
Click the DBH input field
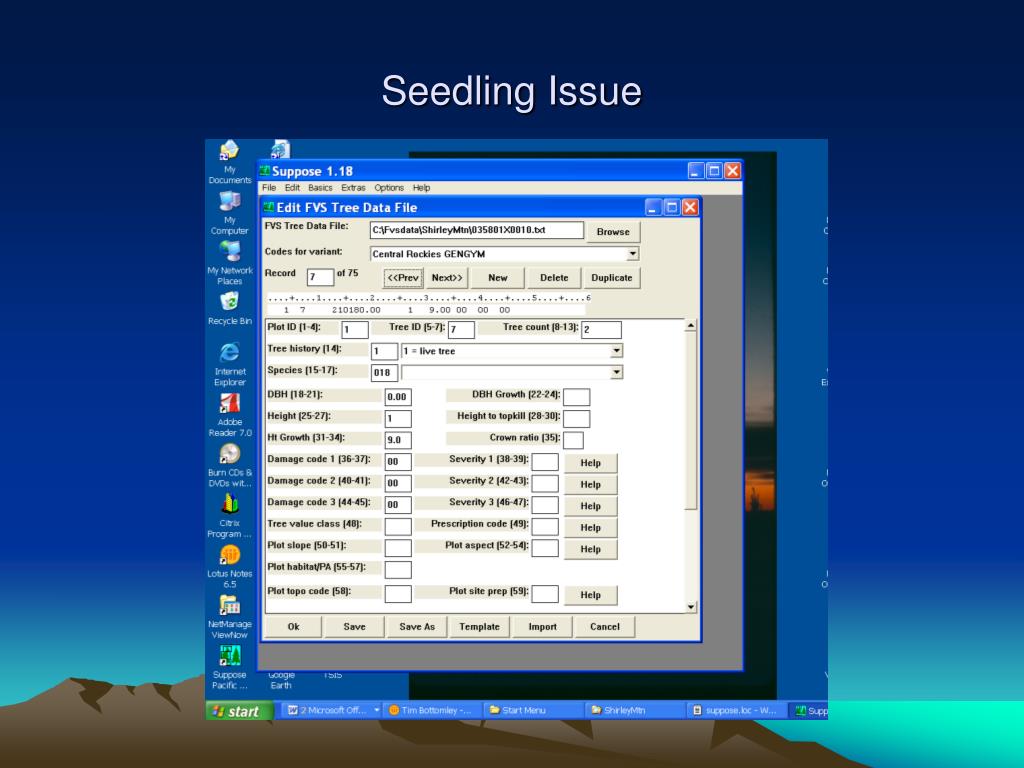point(398,396)
